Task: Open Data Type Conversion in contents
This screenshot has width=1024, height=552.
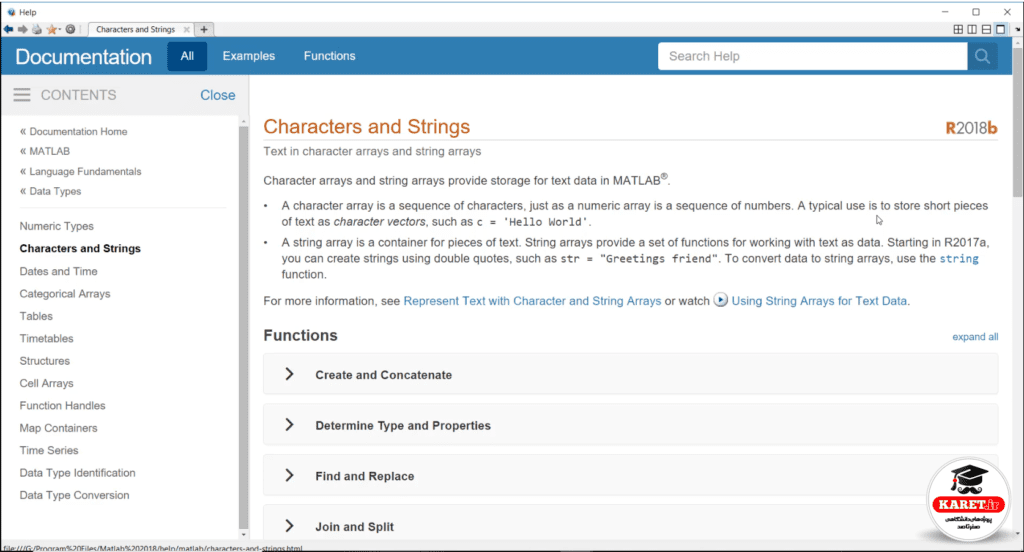Action: click(x=74, y=495)
